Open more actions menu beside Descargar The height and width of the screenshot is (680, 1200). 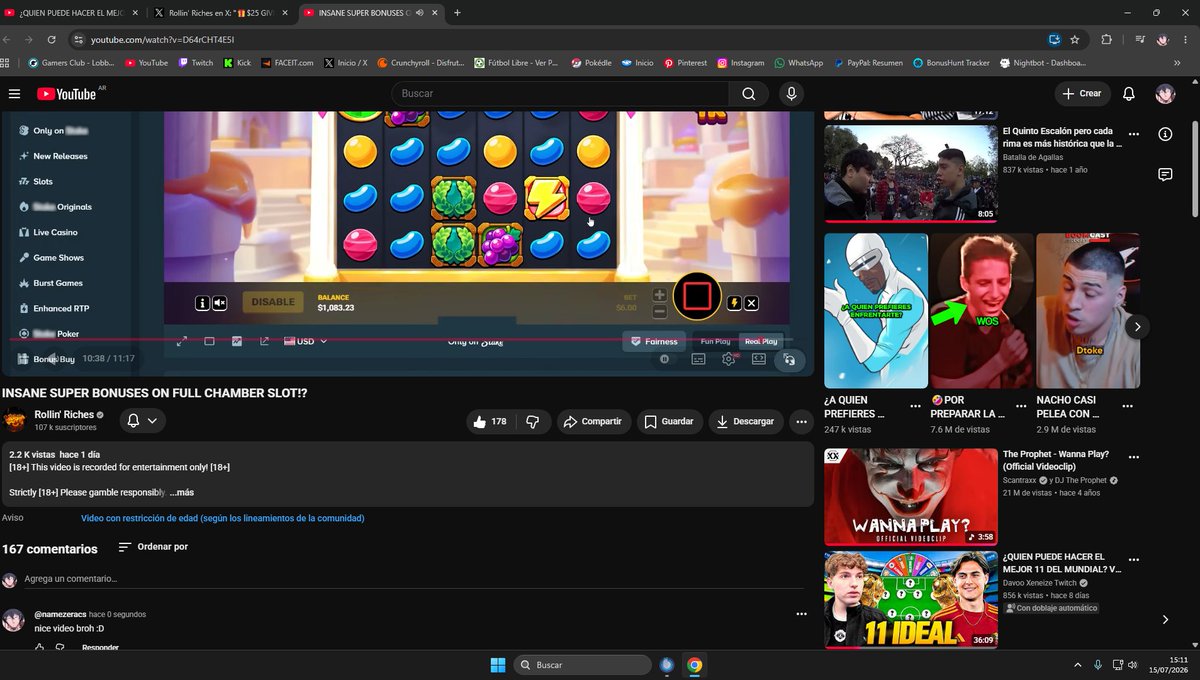click(801, 421)
